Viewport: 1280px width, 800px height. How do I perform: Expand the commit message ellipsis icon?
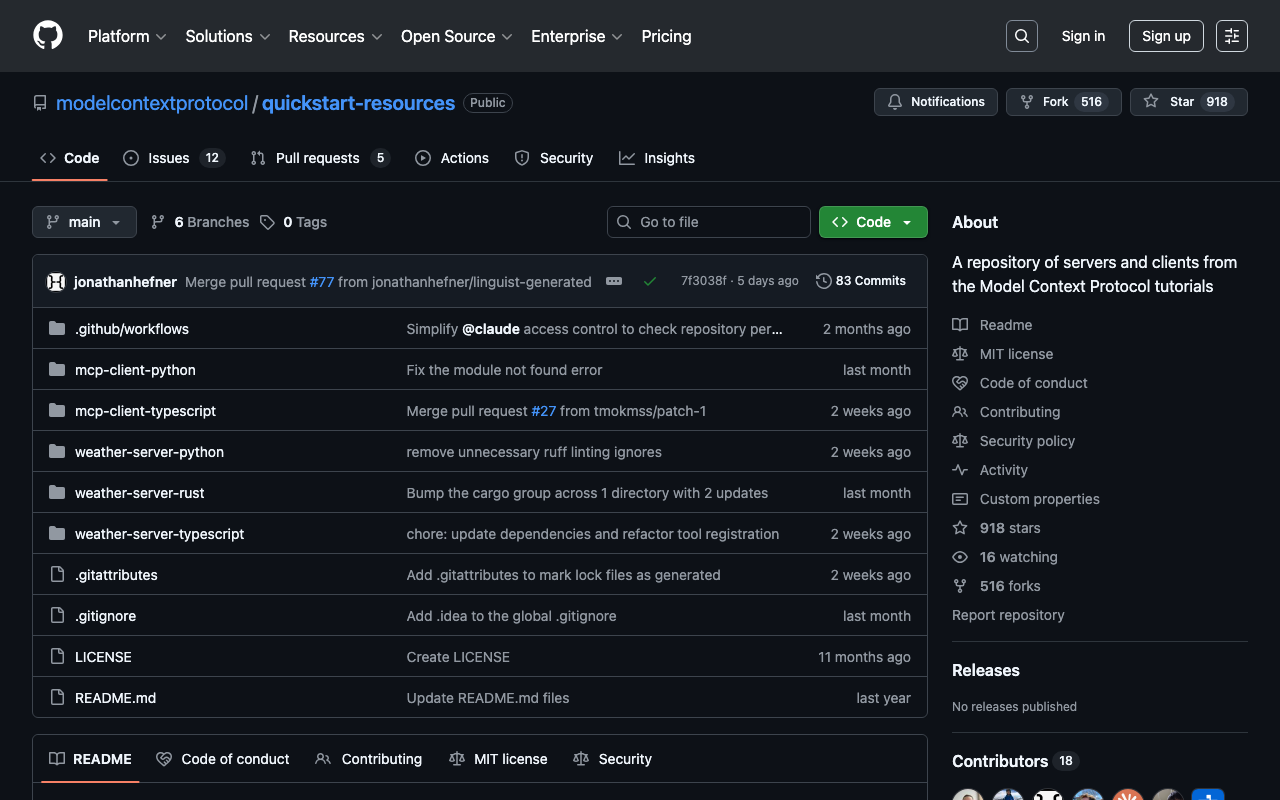pos(614,282)
